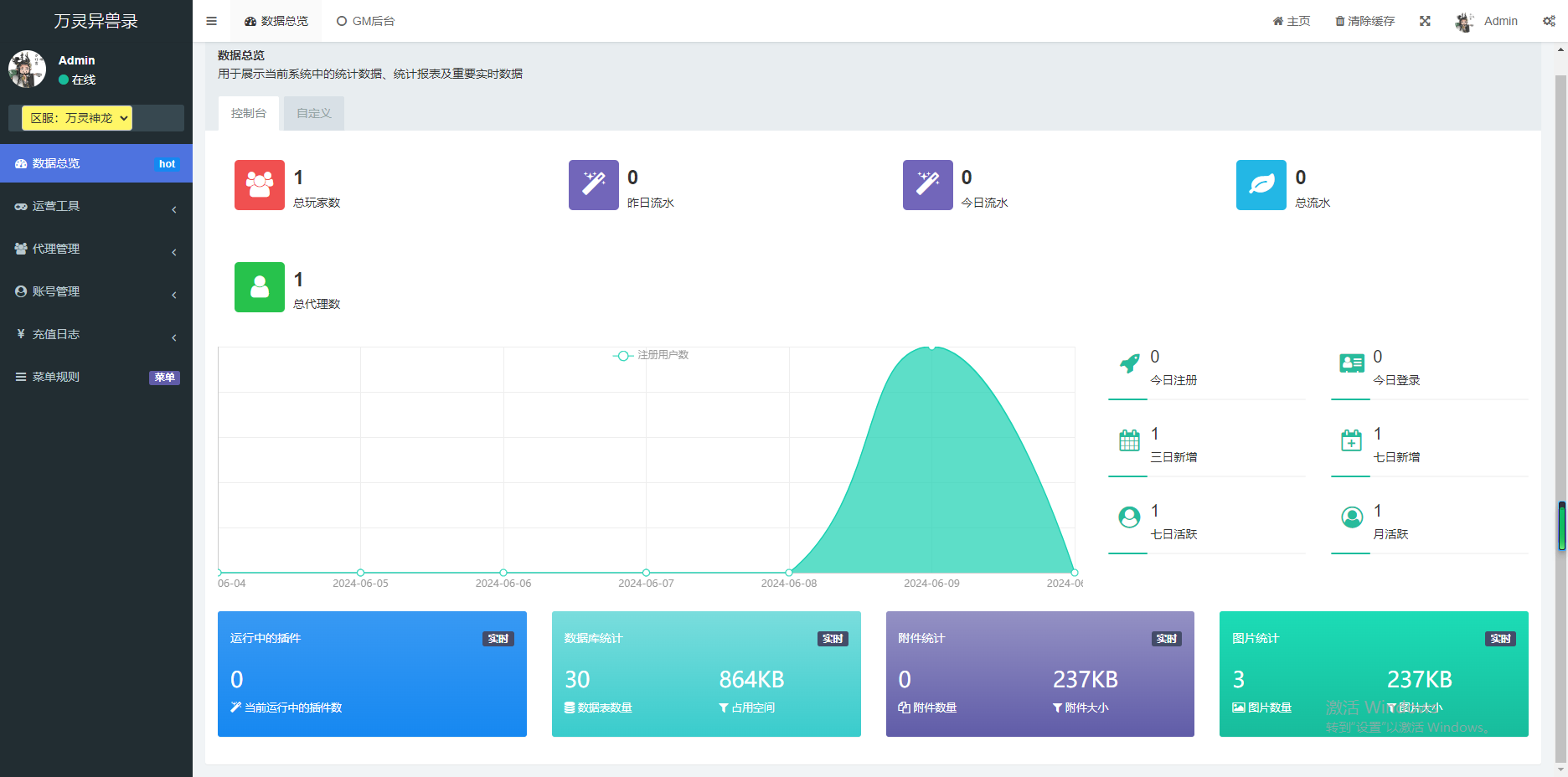
Task: Expand the 运营工具 sidebar menu
Action: click(x=96, y=206)
